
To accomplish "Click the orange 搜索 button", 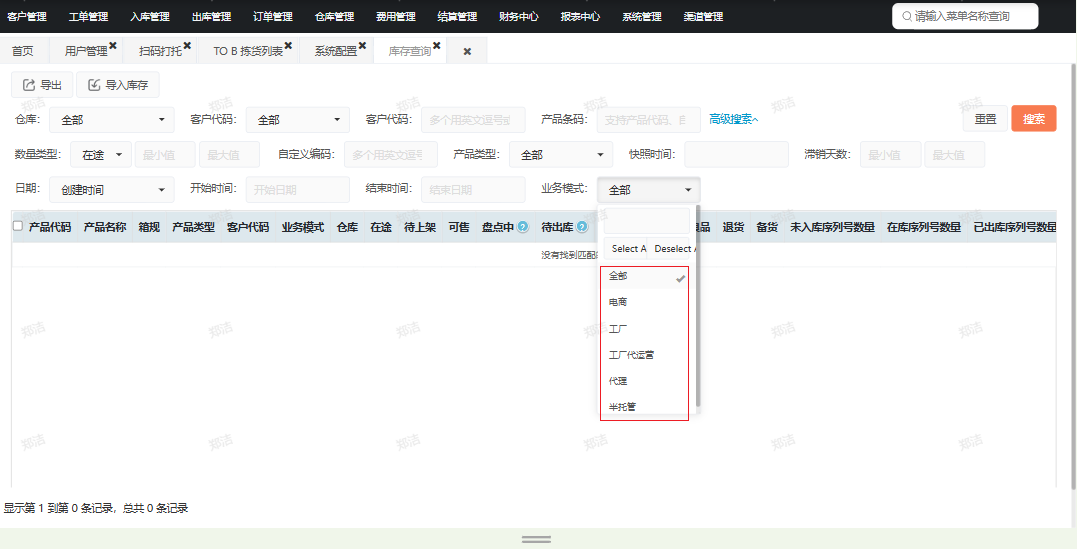I will [x=1034, y=119].
